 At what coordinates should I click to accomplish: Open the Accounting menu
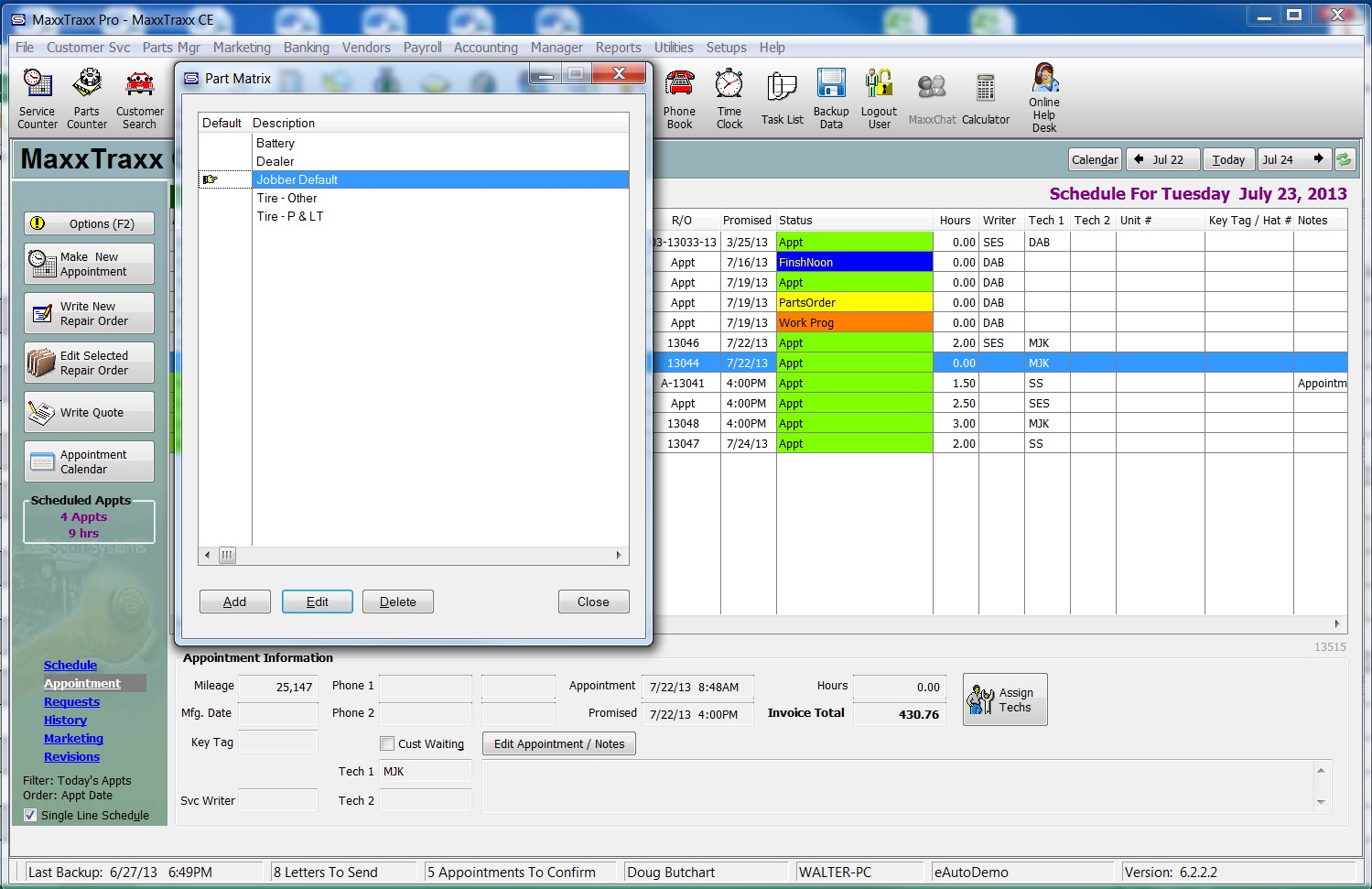[485, 48]
